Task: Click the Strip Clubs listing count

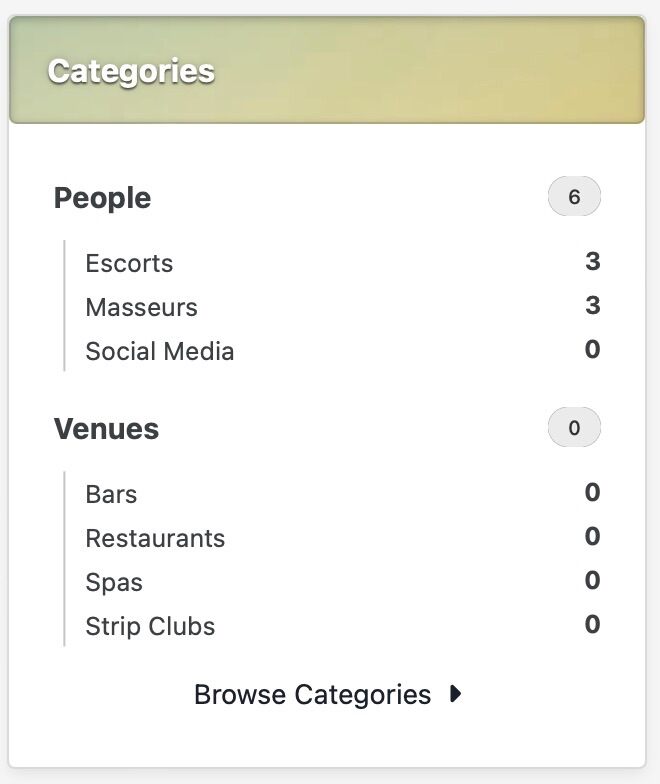Action: 592,625
